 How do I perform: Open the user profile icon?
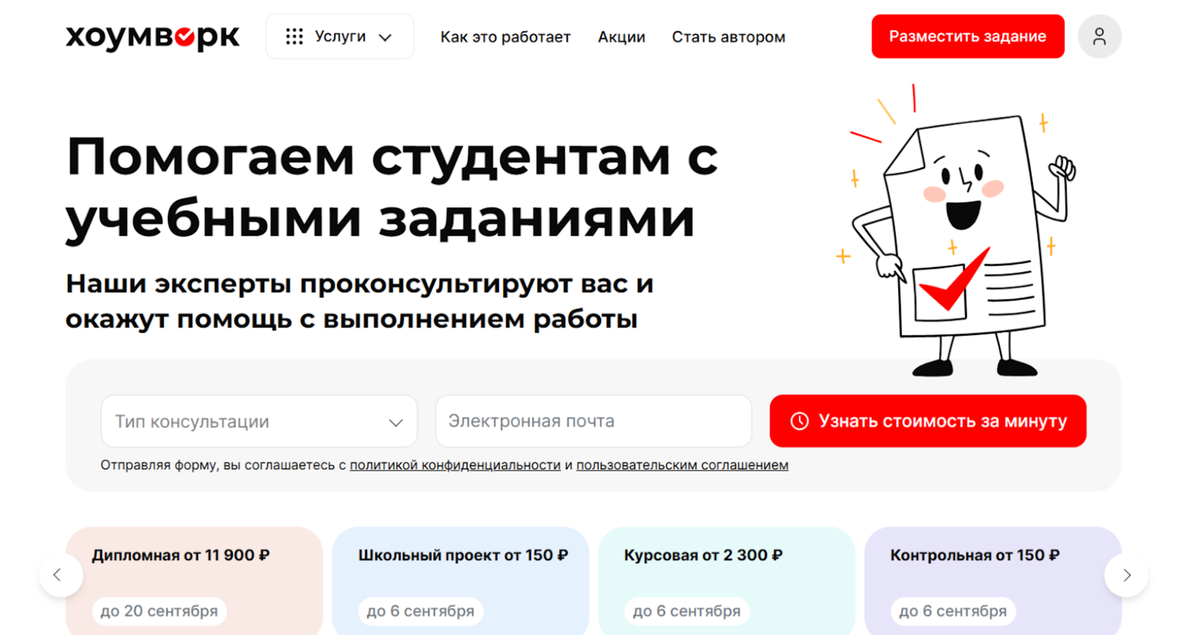click(1099, 37)
